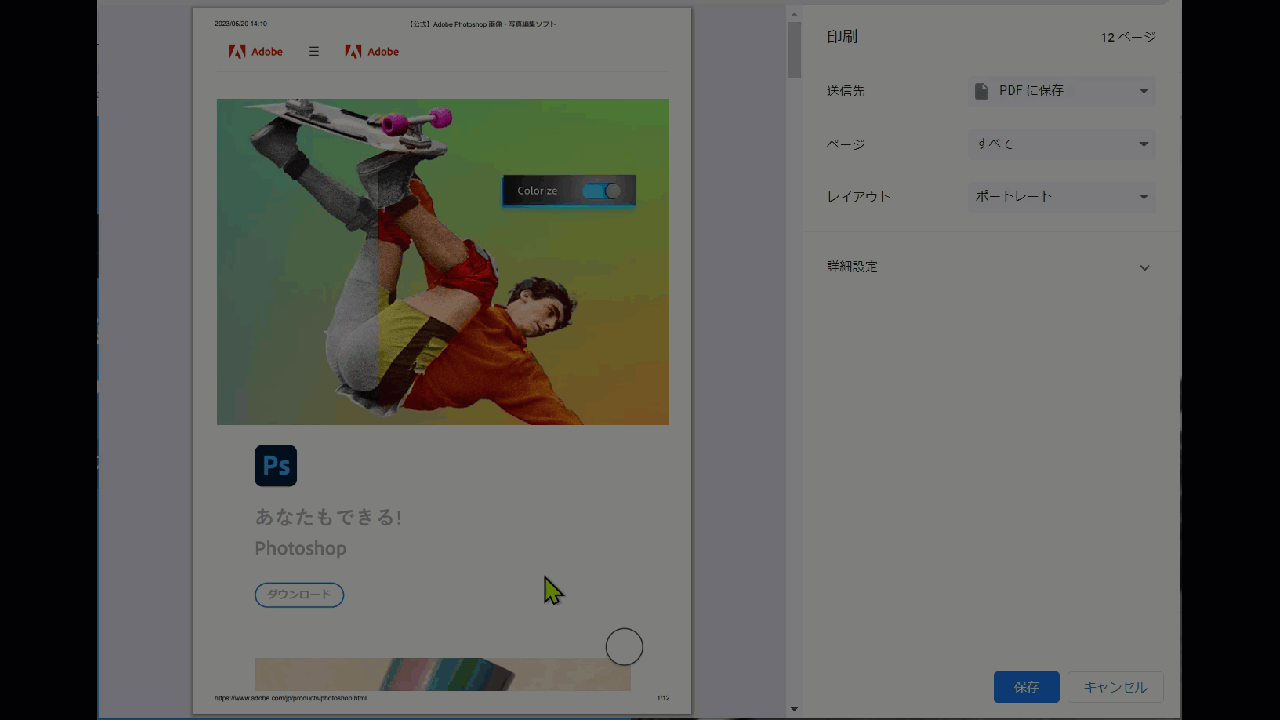
Task: Expand the 詳細設定 section chevron
Action: tap(1145, 267)
